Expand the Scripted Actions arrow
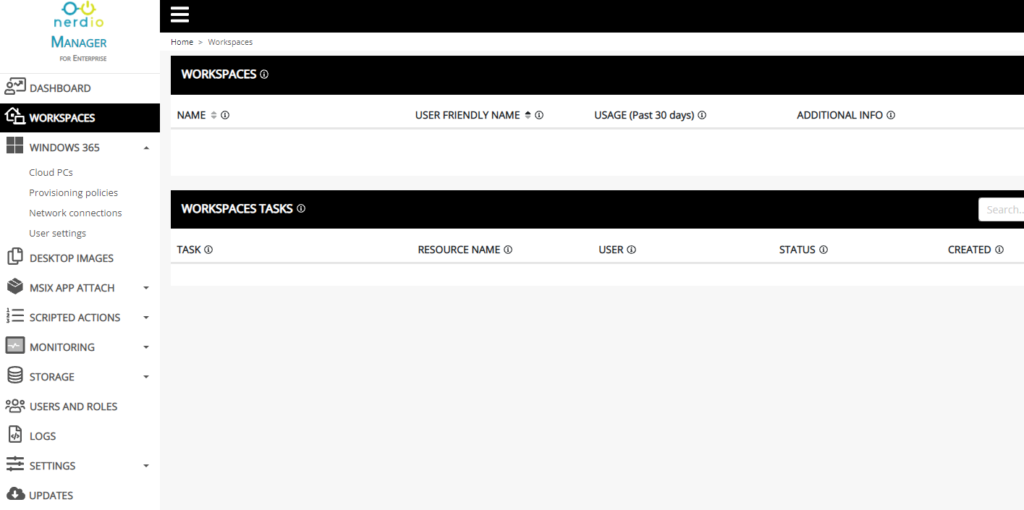1024x510 pixels. click(x=146, y=317)
